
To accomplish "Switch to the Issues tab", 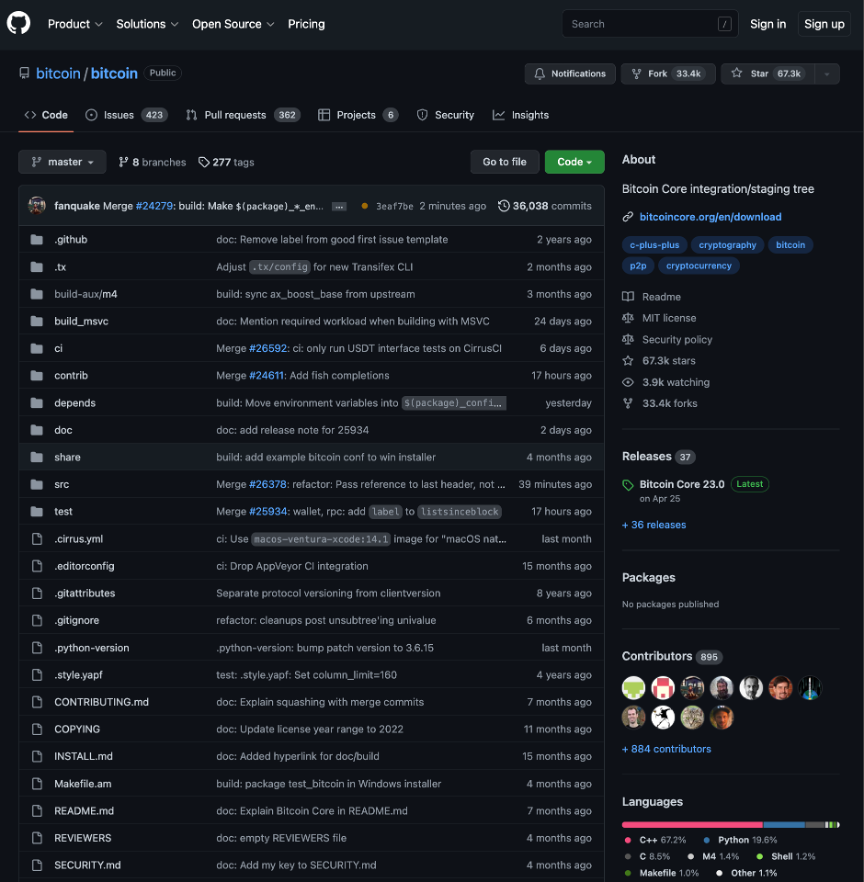I will [x=126, y=115].
